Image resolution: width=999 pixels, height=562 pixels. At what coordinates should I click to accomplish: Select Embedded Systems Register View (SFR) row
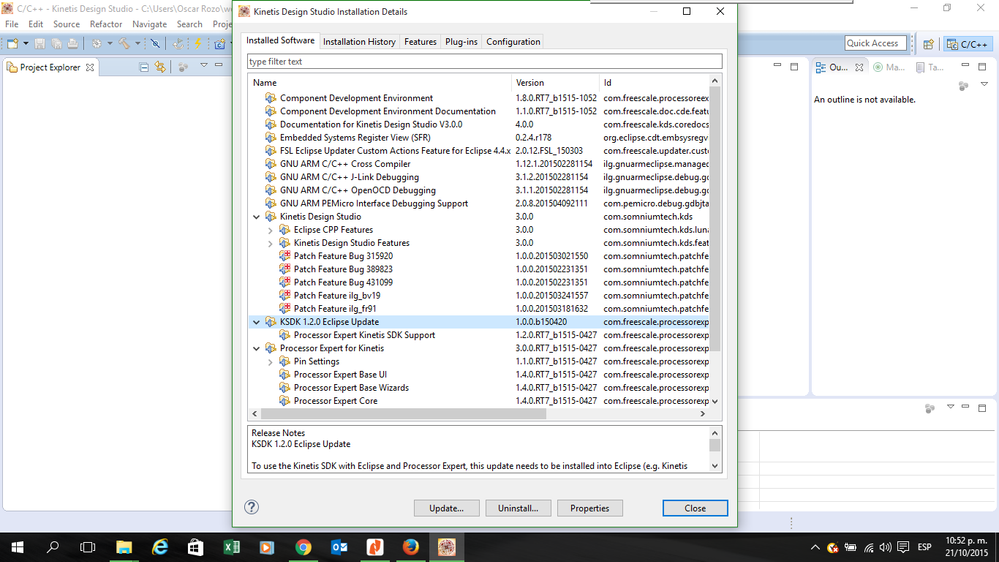click(478, 138)
